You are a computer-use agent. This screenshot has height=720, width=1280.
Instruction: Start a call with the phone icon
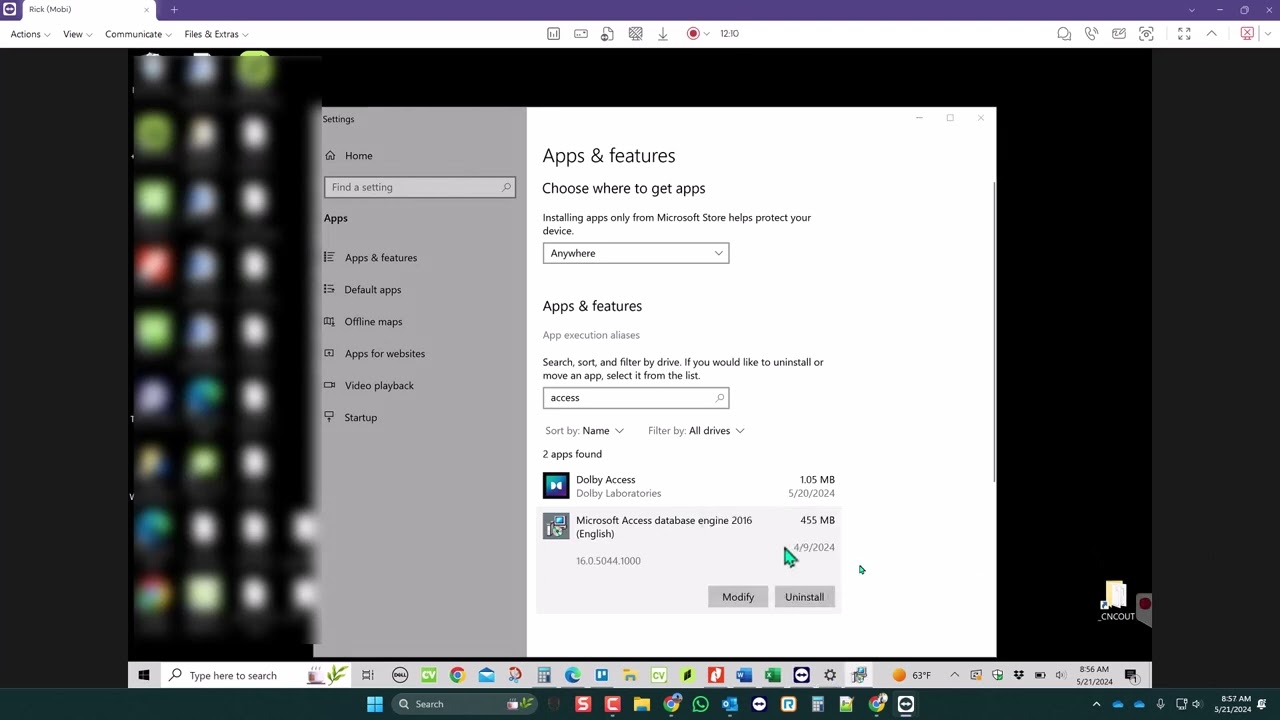pyautogui.click(x=1092, y=34)
